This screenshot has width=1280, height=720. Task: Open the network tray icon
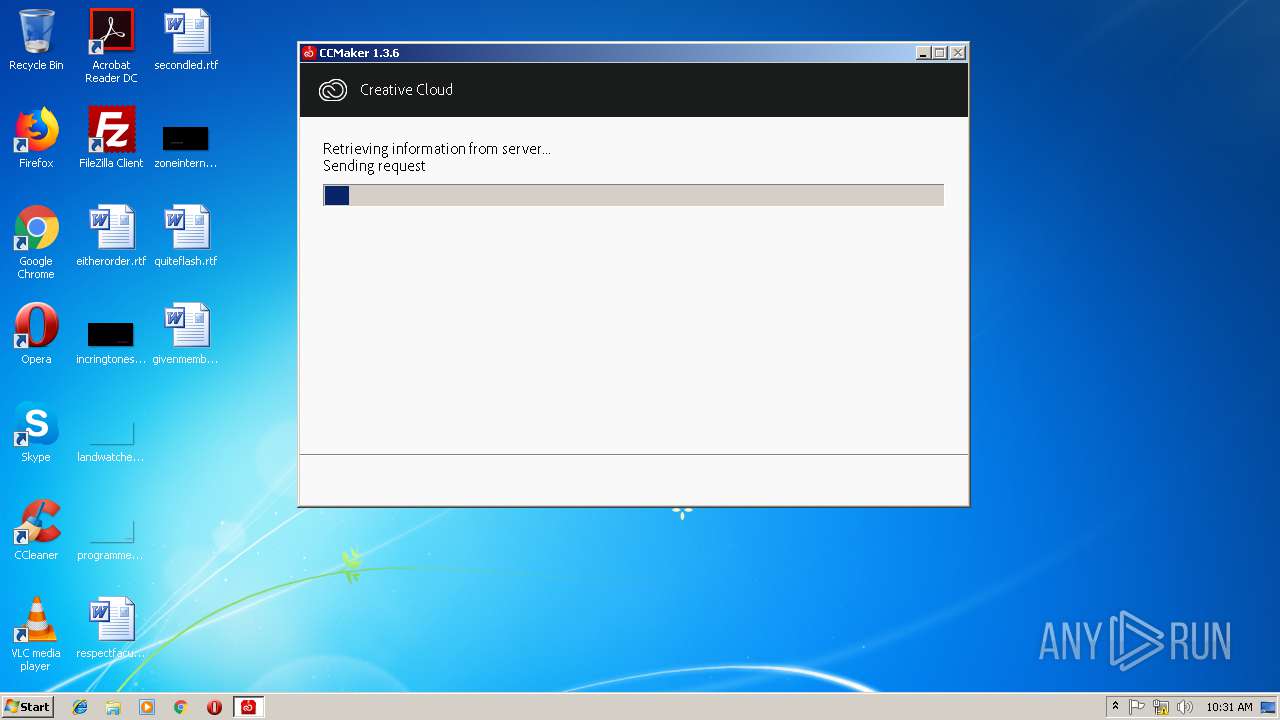(1161, 707)
